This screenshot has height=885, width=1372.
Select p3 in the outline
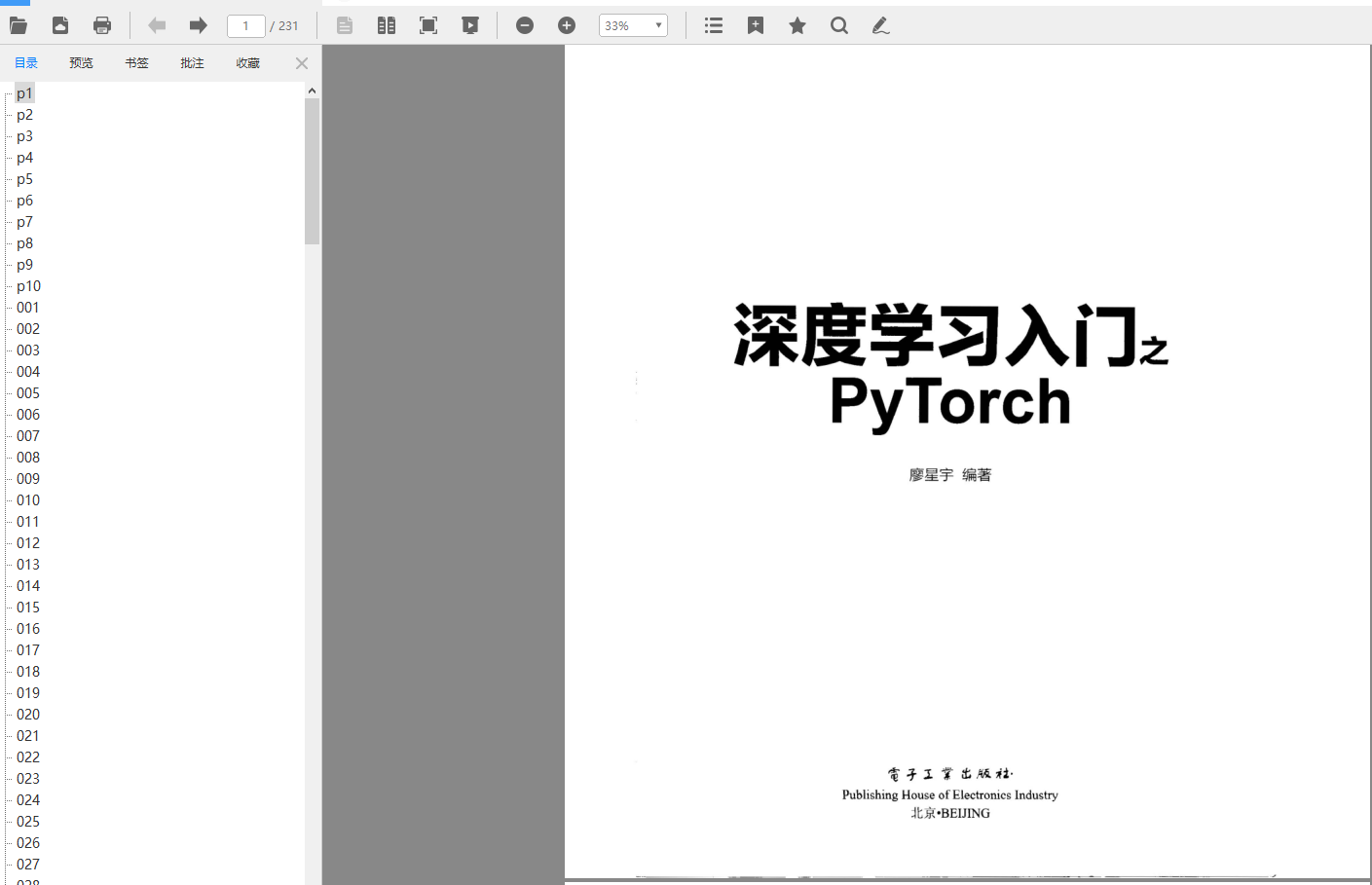pyautogui.click(x=24, y=136)
